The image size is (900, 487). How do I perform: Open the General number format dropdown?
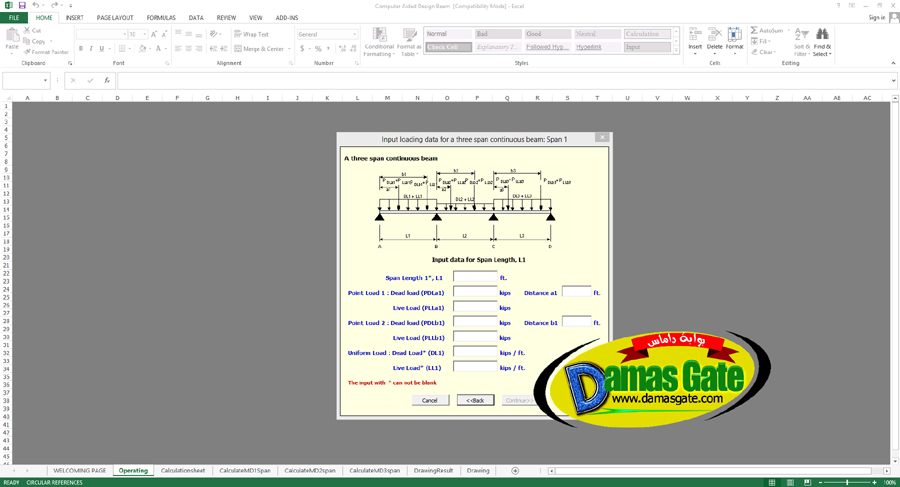tap(355, 34)
